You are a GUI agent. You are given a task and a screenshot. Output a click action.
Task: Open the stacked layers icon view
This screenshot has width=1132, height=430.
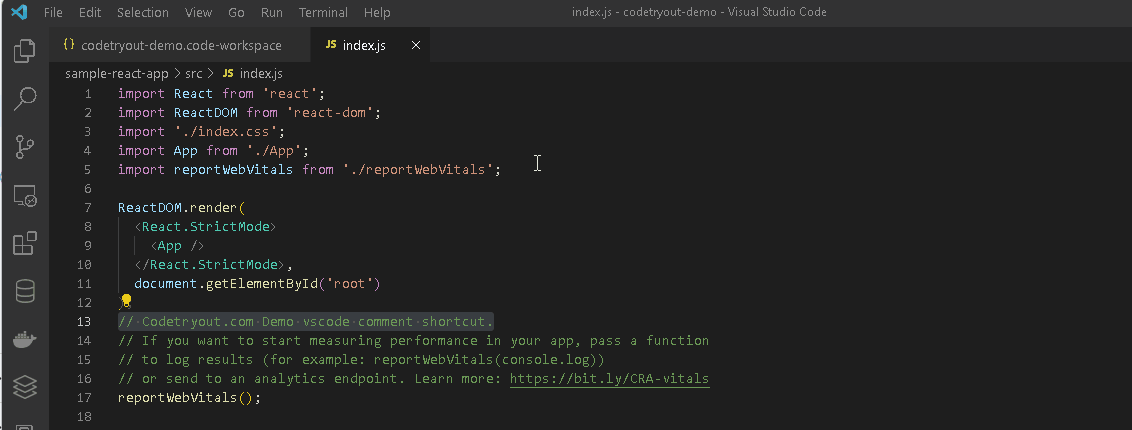point(25,388)
